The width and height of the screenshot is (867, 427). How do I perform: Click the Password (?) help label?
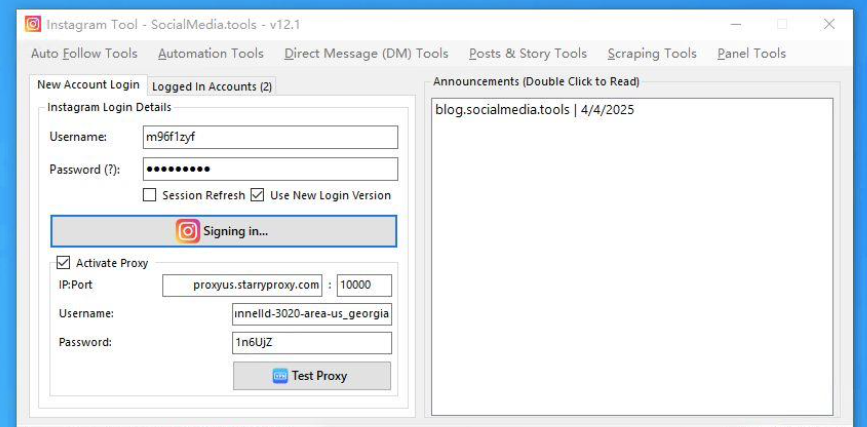coord(85,169)
